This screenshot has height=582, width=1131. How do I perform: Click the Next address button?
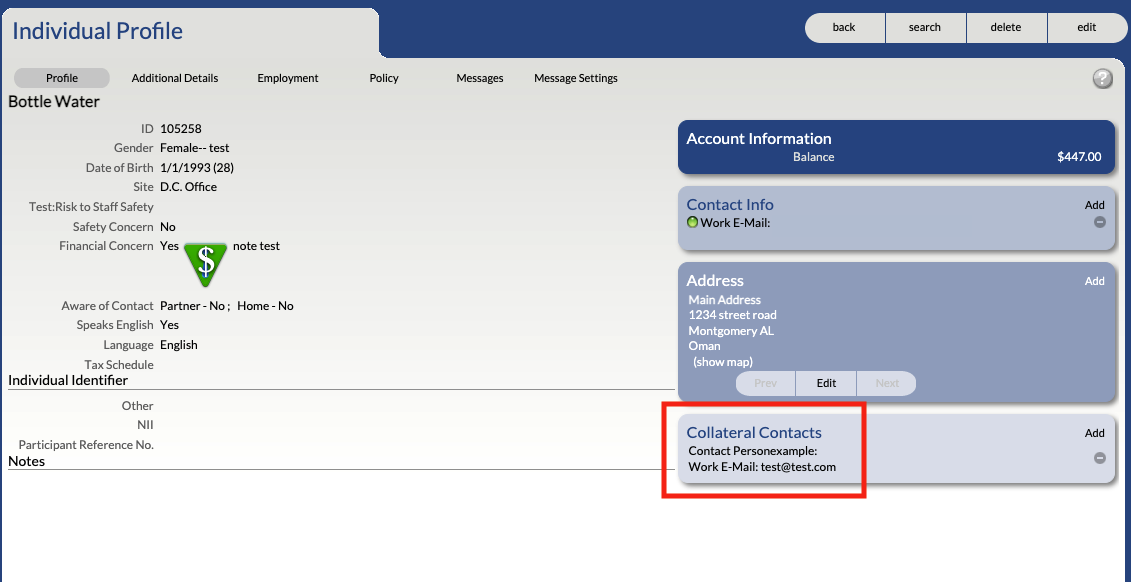pos(886,383)
